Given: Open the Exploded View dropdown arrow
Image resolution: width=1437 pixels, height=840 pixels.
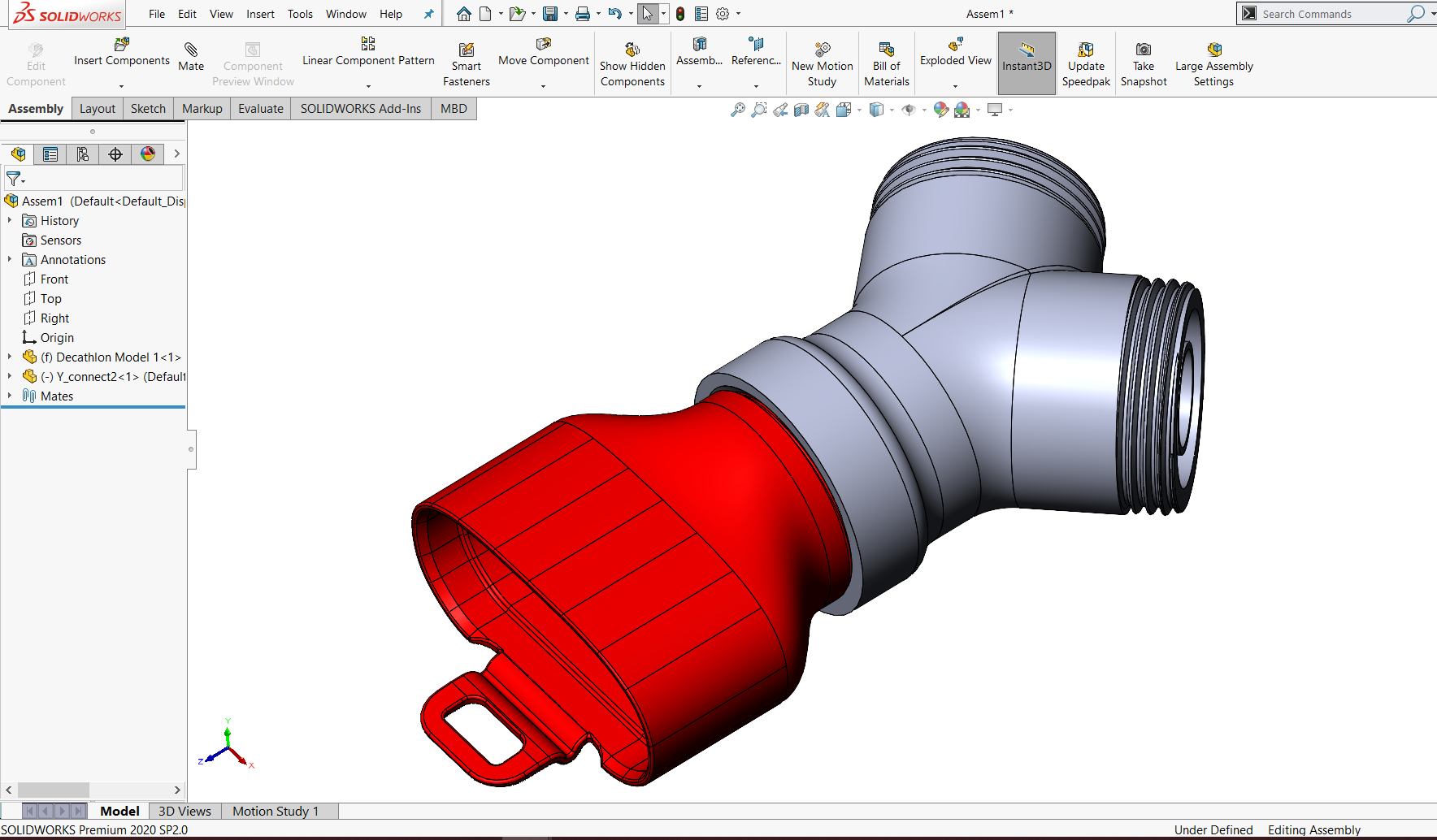Looking at the screenshot, I should (956, 86).
